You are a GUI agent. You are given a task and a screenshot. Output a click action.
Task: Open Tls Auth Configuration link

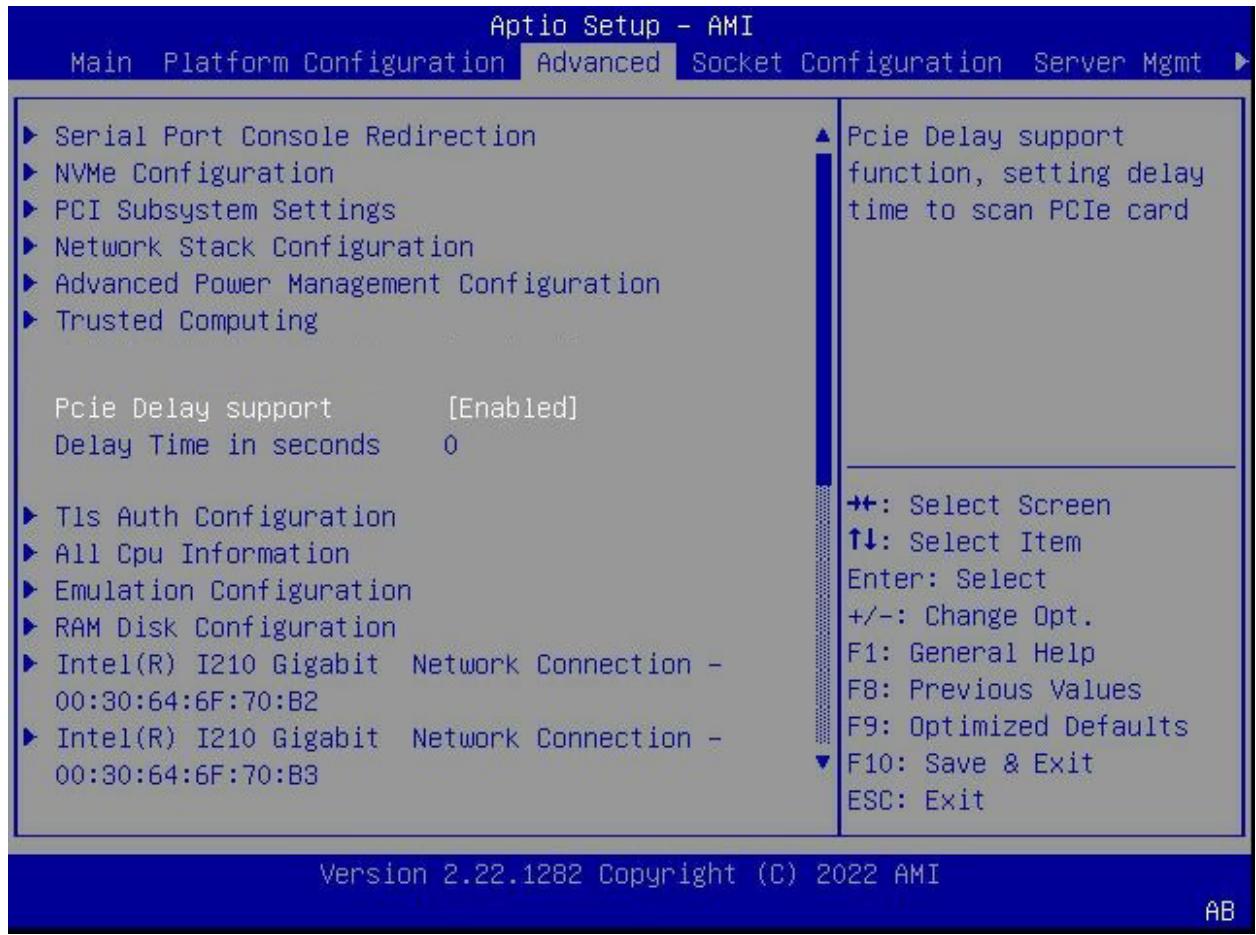point(225,517)
